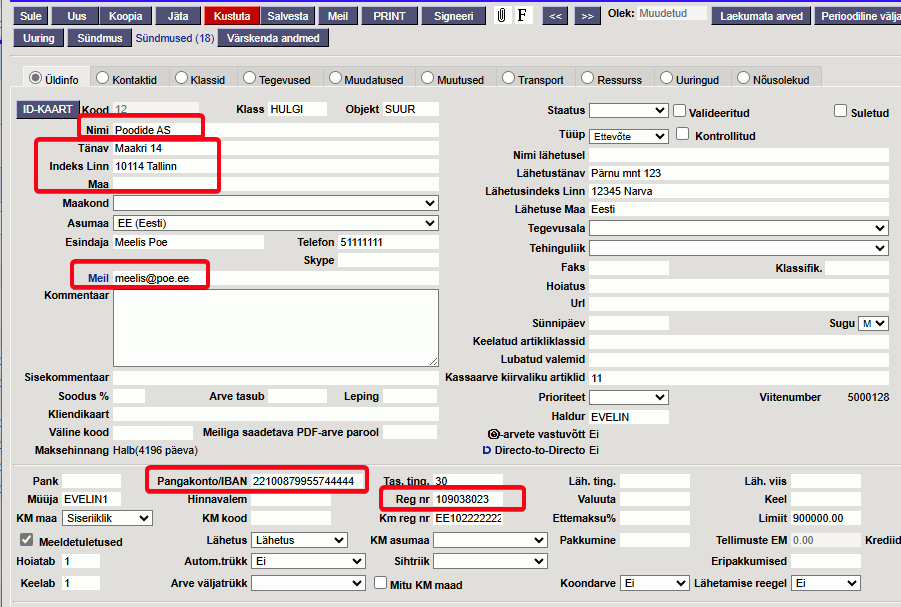The height and width of the screenshot is (607, 901).
Task: Open the Asumaa country dropdown
Action: (x=276, y=223)
